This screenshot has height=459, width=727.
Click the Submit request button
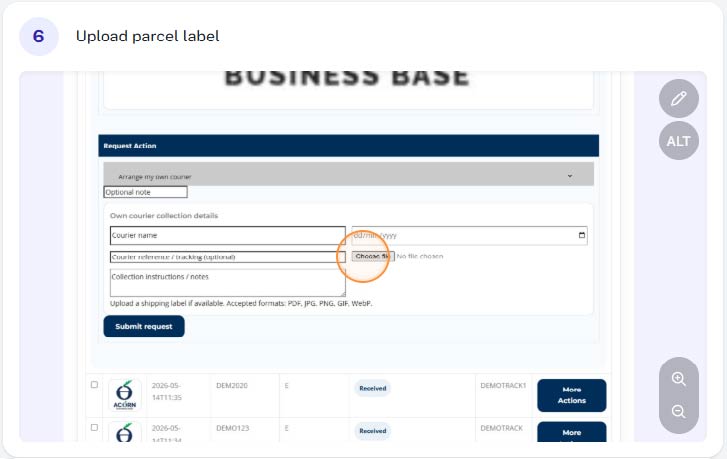click(144, 326)
